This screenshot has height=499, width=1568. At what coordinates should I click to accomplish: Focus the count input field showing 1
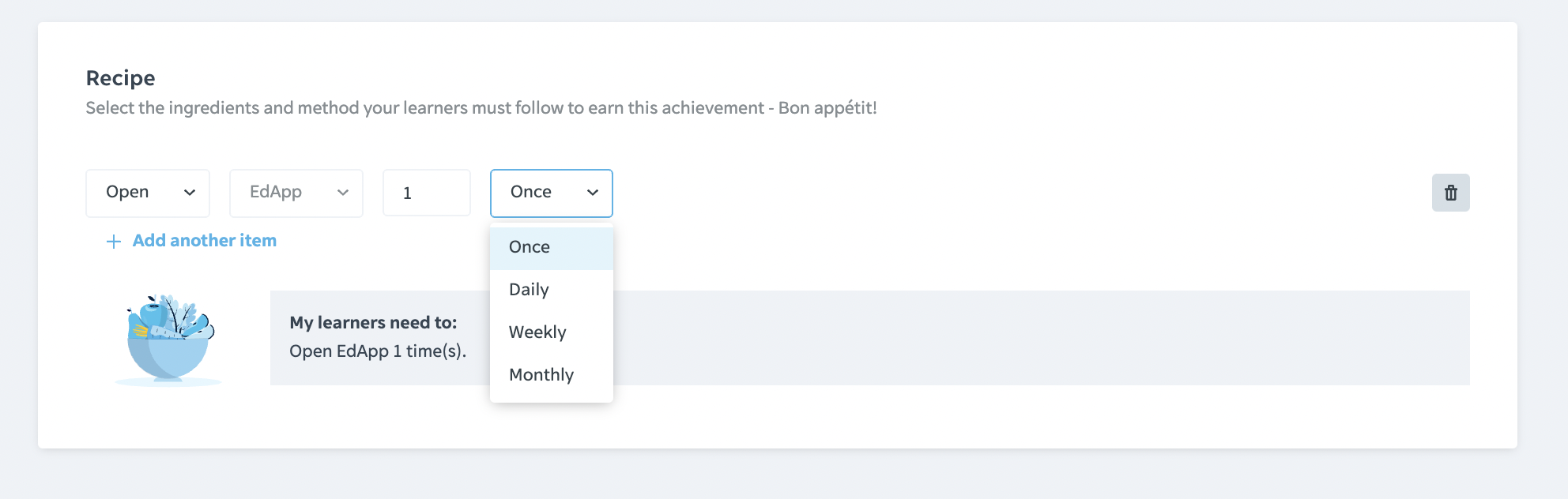click(x=426, y=193)
